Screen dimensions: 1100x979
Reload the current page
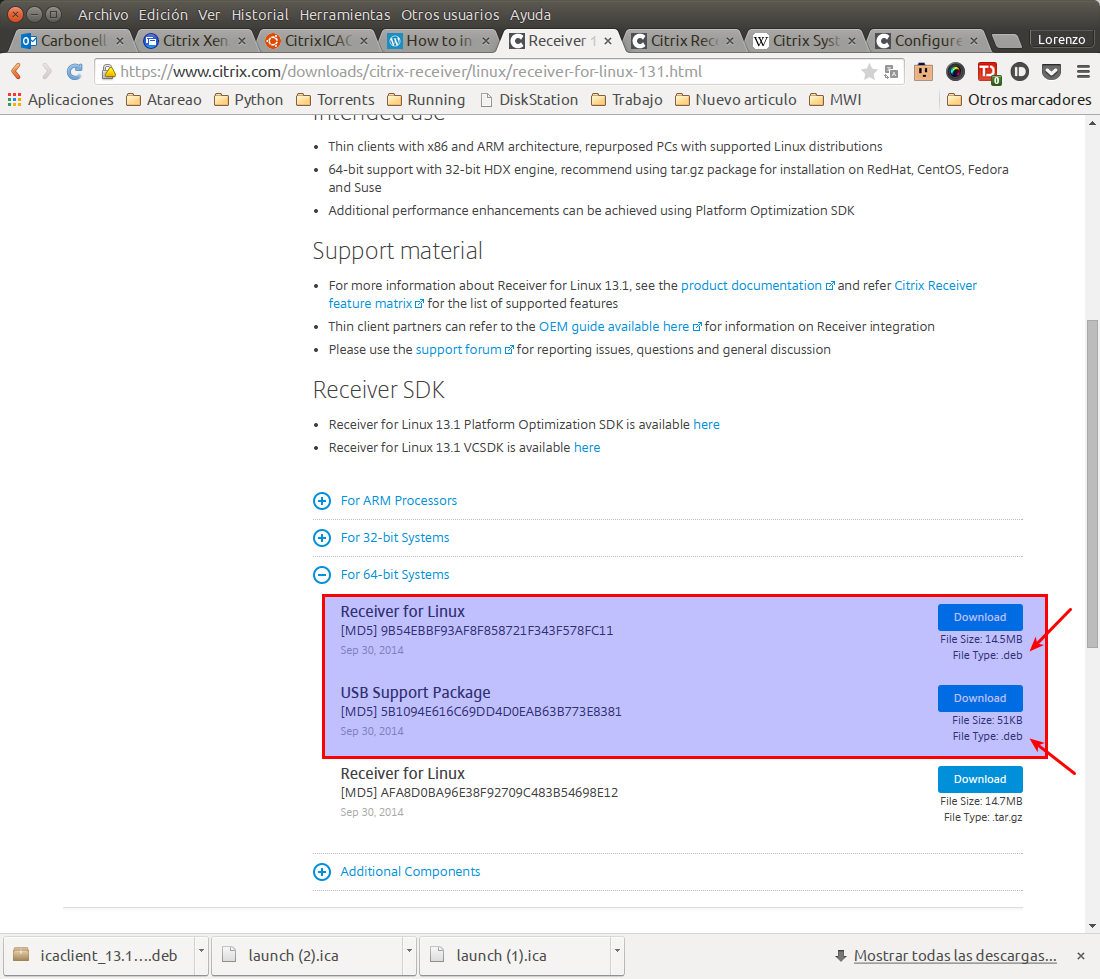pyautogui.click(x=74, y=72)
